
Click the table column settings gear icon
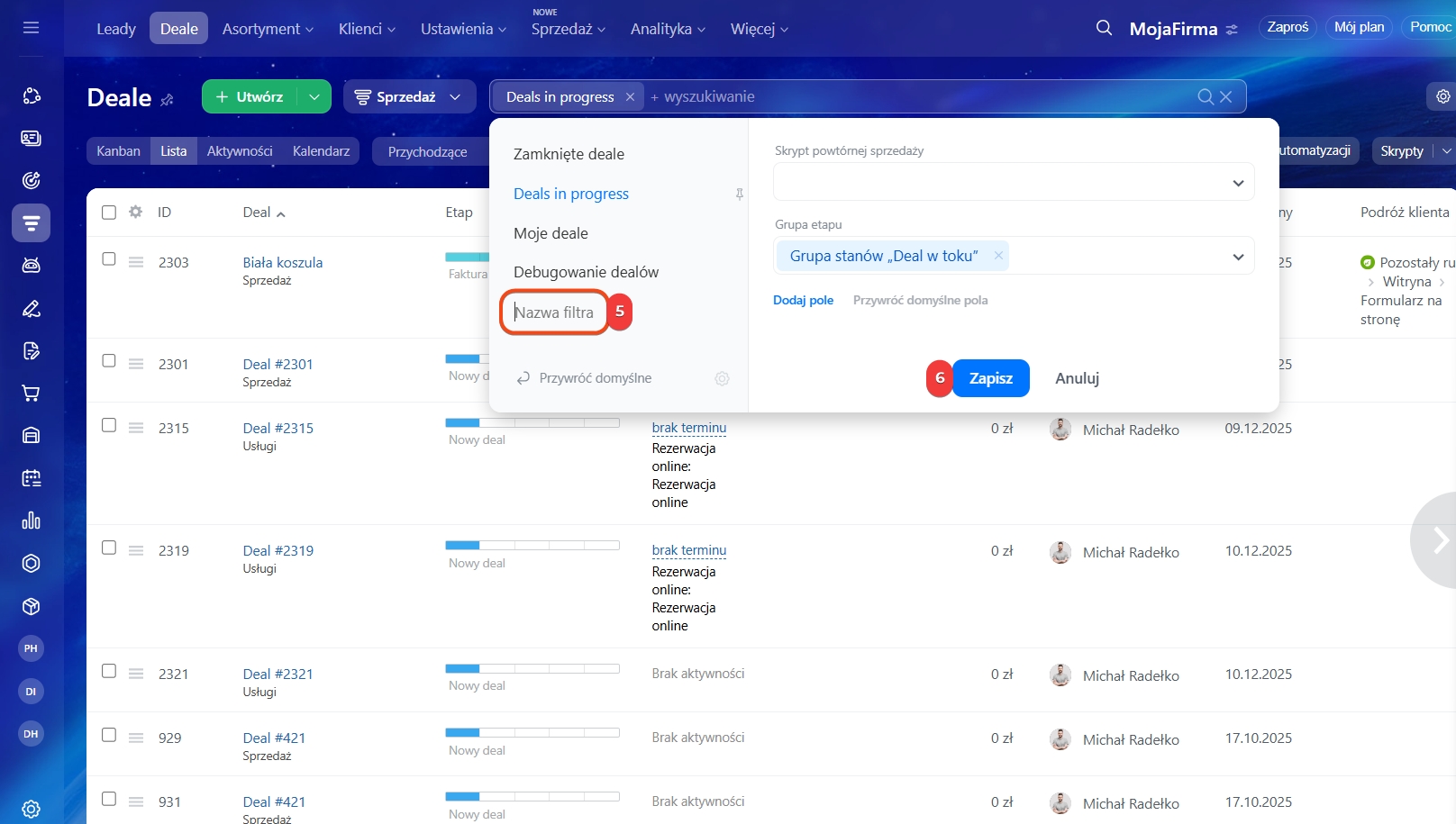click(x=135, y=213)
